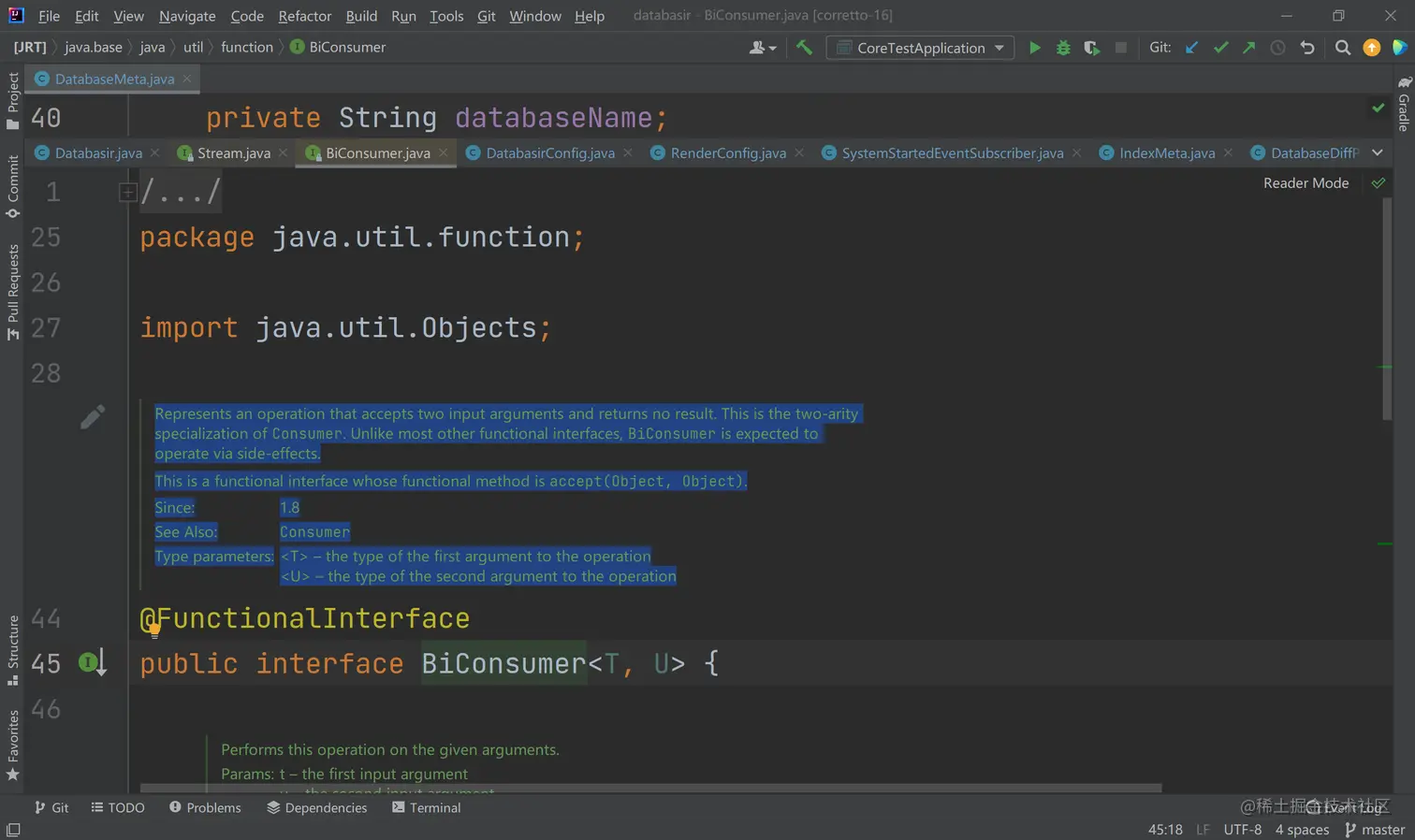Open Search Everywhere magnifier icon
Image resolution: width=1415 pixels, height=840 pixels.
coord(1343,48)
